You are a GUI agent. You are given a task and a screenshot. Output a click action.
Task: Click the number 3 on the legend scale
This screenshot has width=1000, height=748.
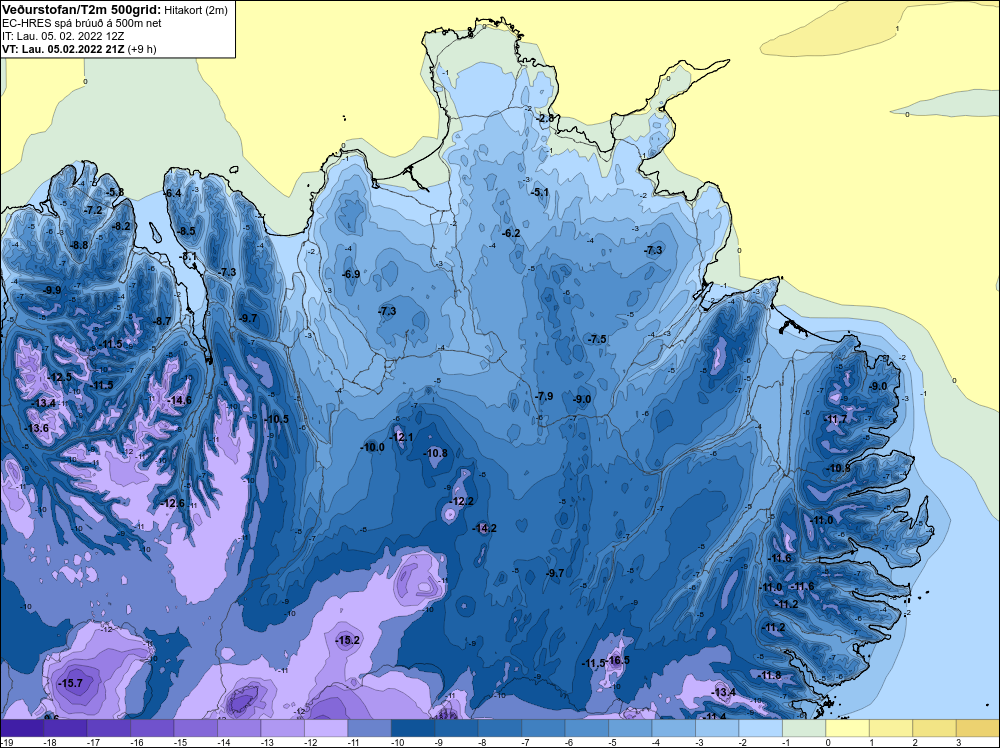point(959,742)
